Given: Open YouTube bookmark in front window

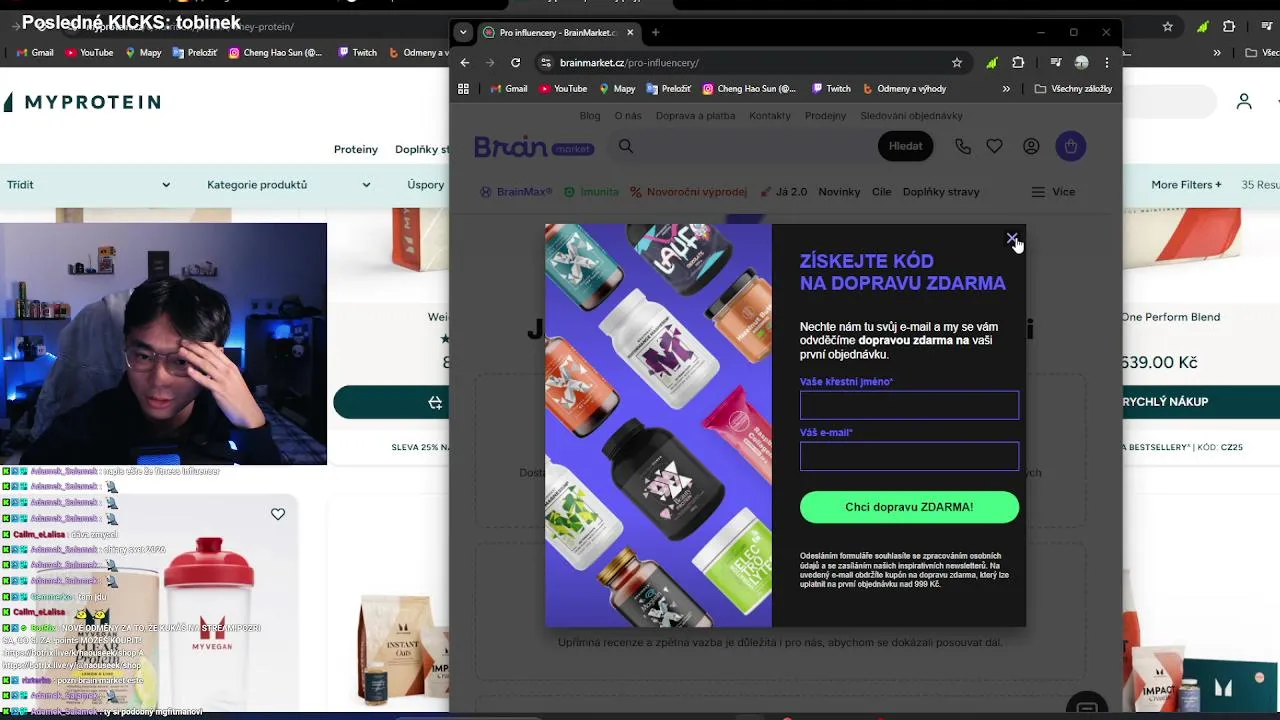Looking at the screenshot, I should [x=563, y=88].
